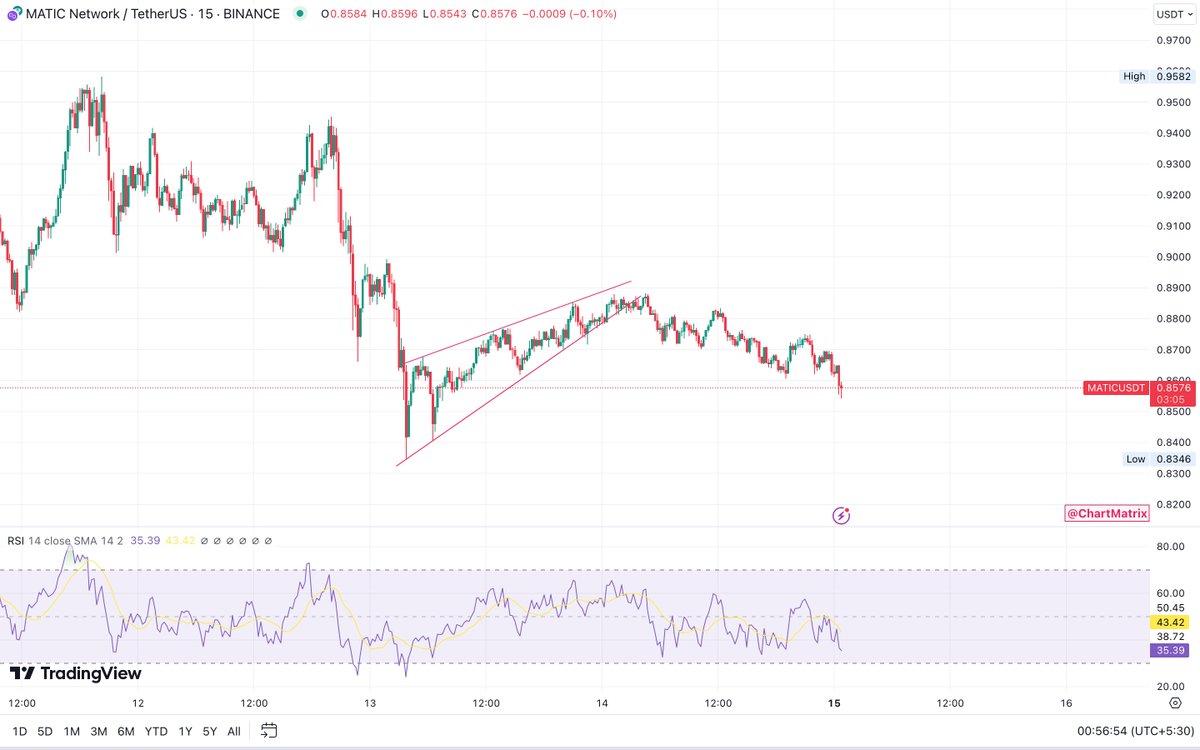Click 0.9500 on the price scale
Image resolution: width=1200 pixels, height=750 pixels.
pyautogui.click(x=1173, y=102)
